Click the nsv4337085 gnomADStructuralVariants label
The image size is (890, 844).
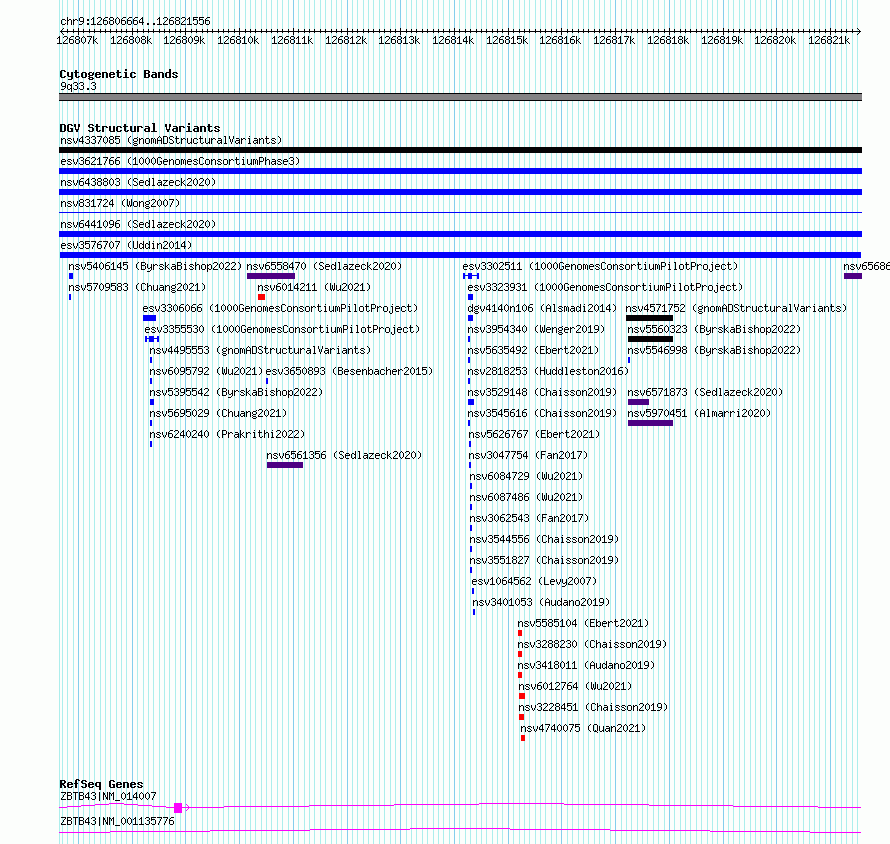coord(171,140)
